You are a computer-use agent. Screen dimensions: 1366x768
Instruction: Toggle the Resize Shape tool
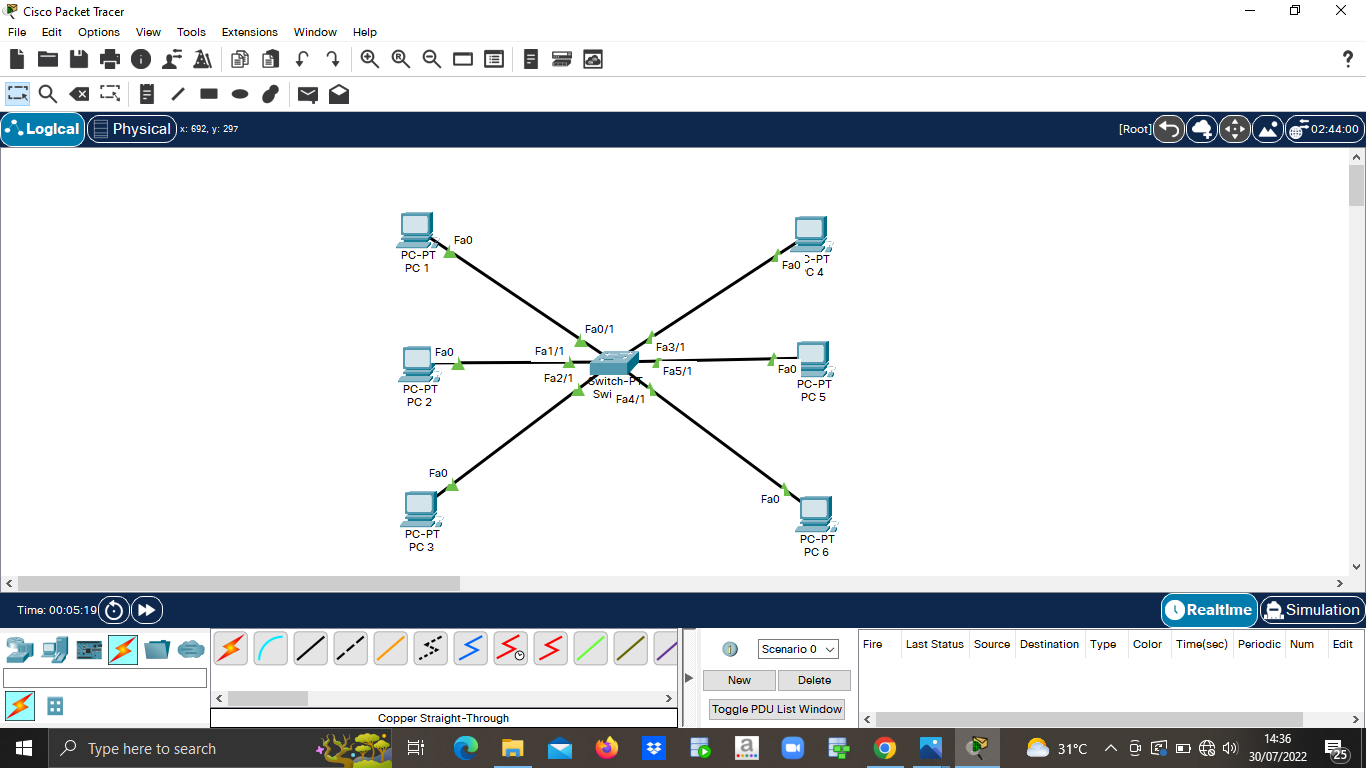click(110, 94)
